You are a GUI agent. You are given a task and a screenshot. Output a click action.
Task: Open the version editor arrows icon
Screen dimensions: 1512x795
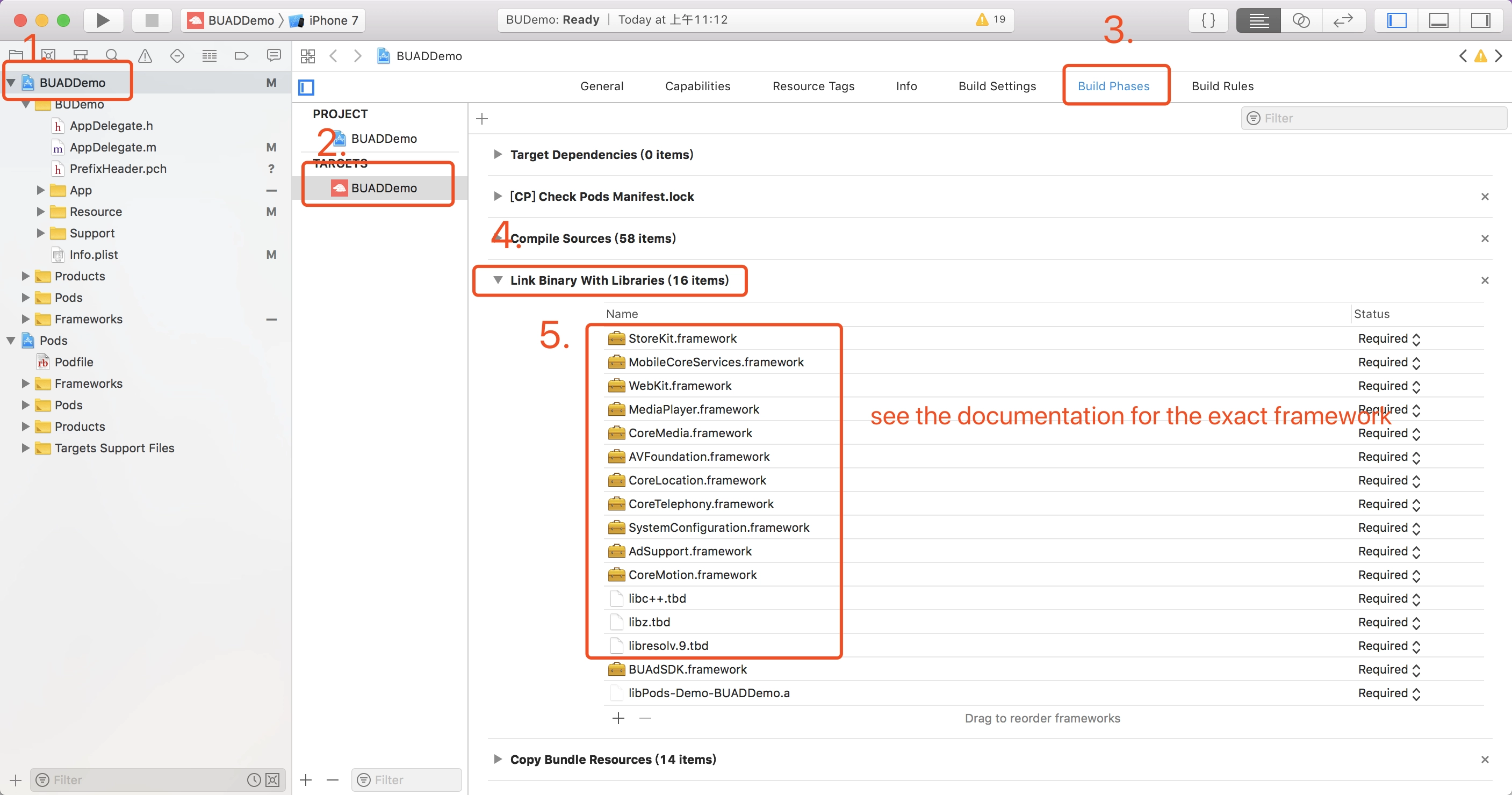pos(1343,20)
